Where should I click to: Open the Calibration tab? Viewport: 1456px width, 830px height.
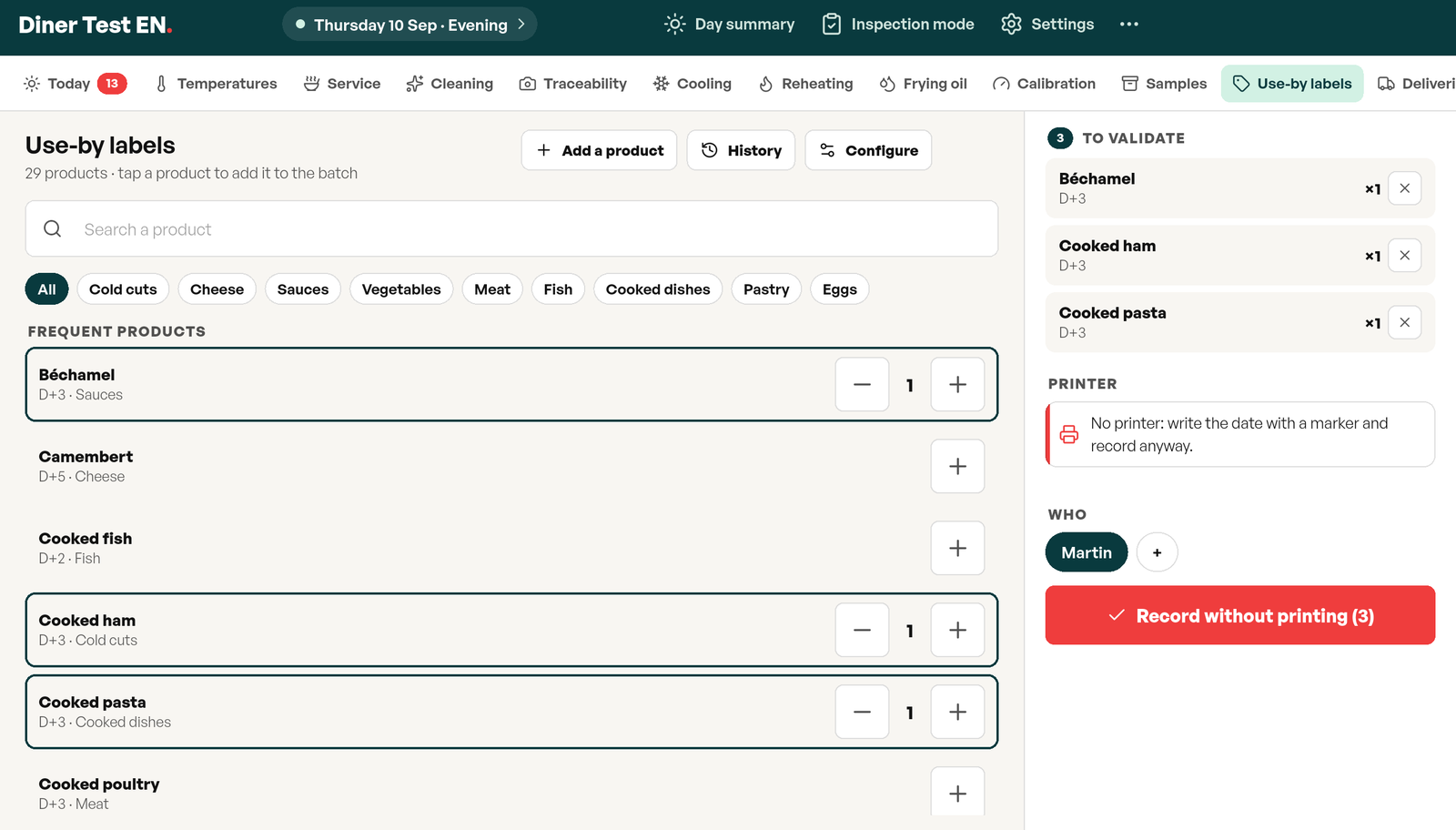tap(1045, 84)
